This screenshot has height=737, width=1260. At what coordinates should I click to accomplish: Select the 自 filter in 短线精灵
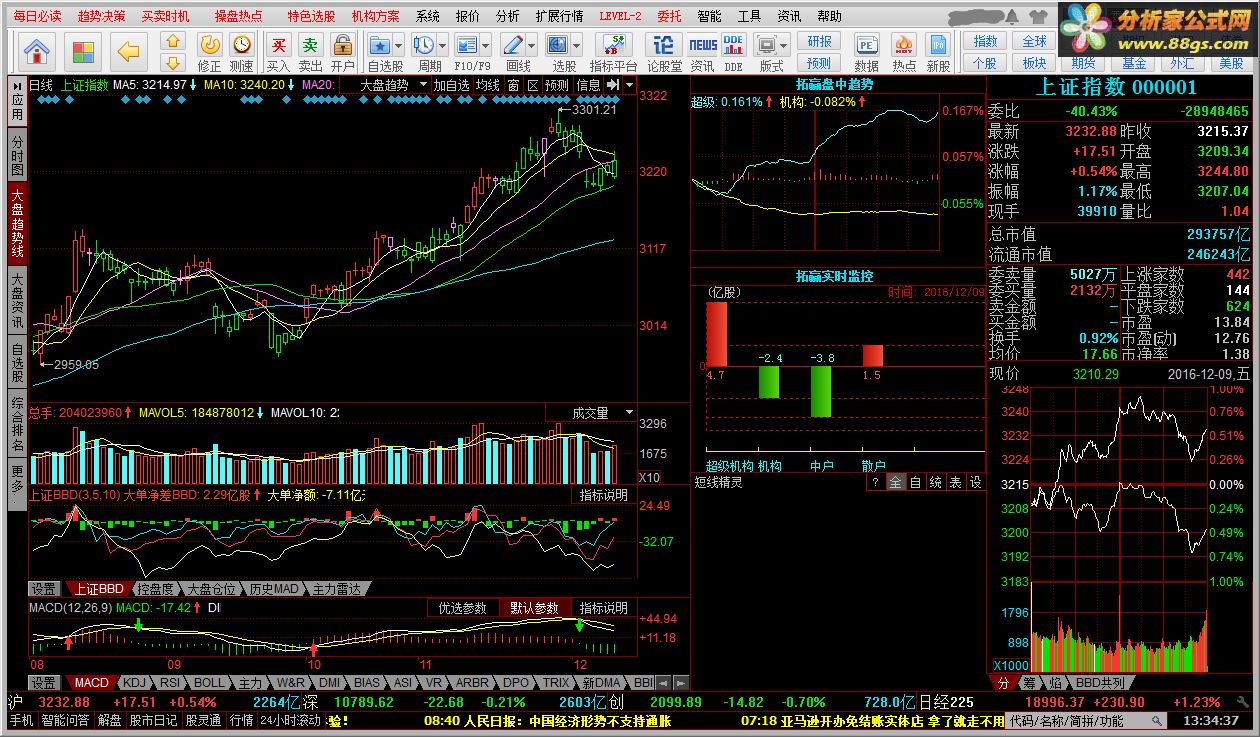(x=914, y=481)
